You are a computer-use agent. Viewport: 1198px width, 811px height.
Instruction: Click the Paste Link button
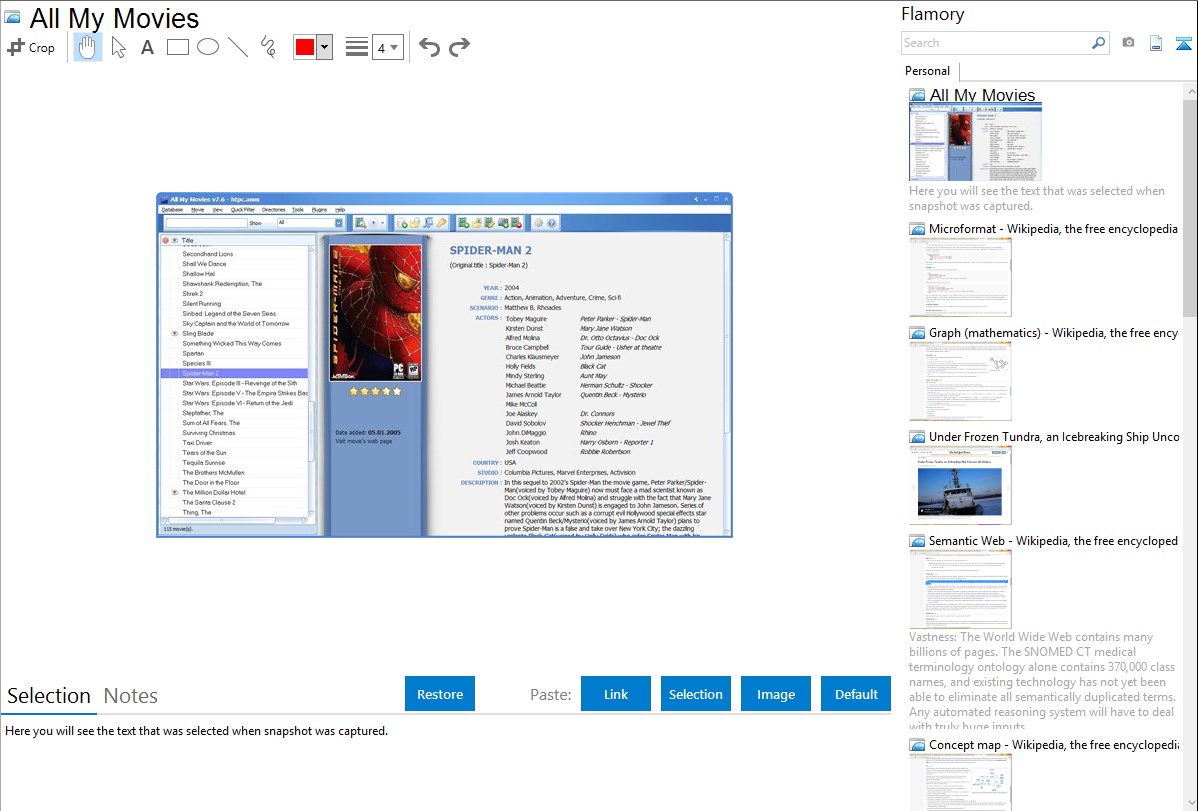[x=616, y=694]
